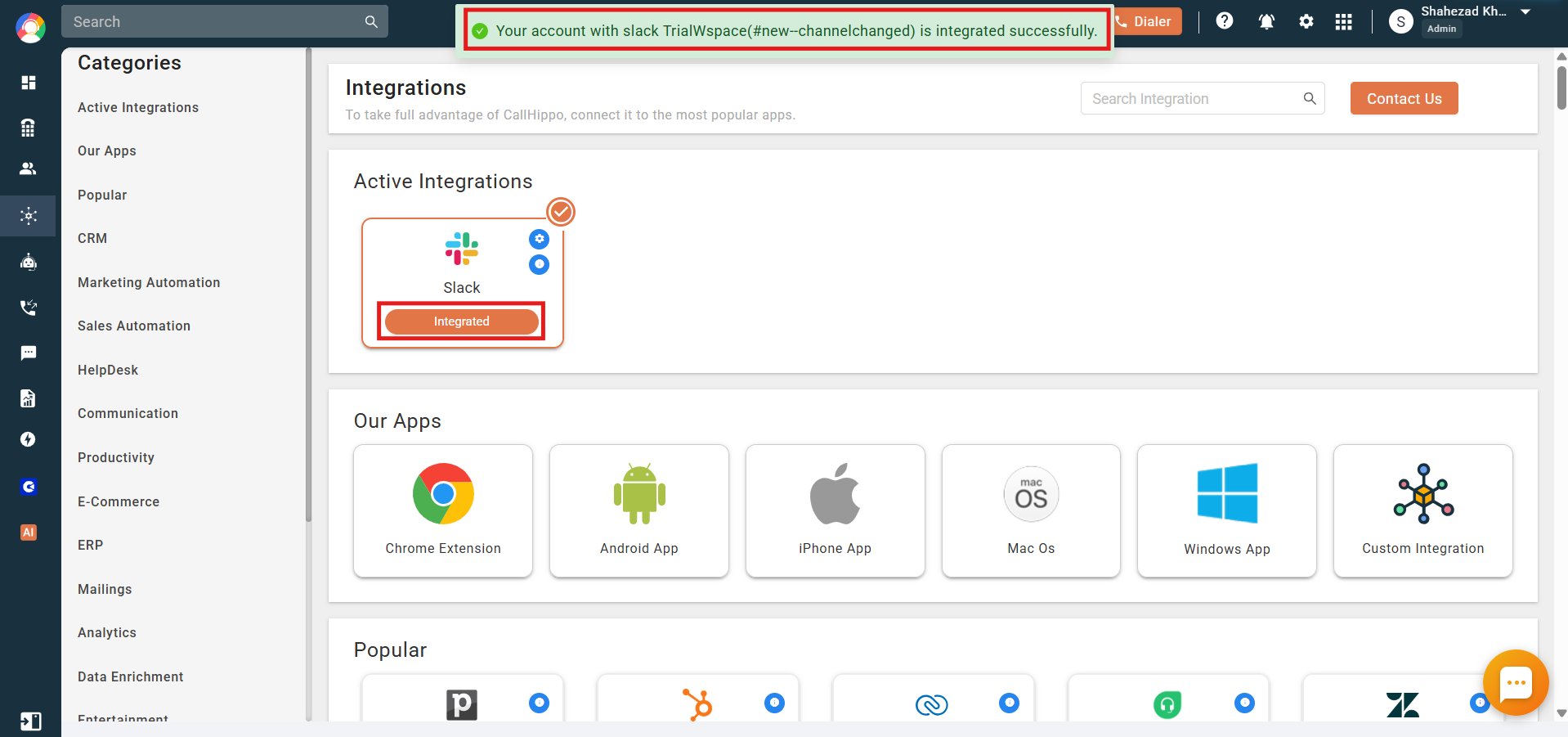Select CRM category
This screenshot has width=1568, height=737.
[92, 239]
